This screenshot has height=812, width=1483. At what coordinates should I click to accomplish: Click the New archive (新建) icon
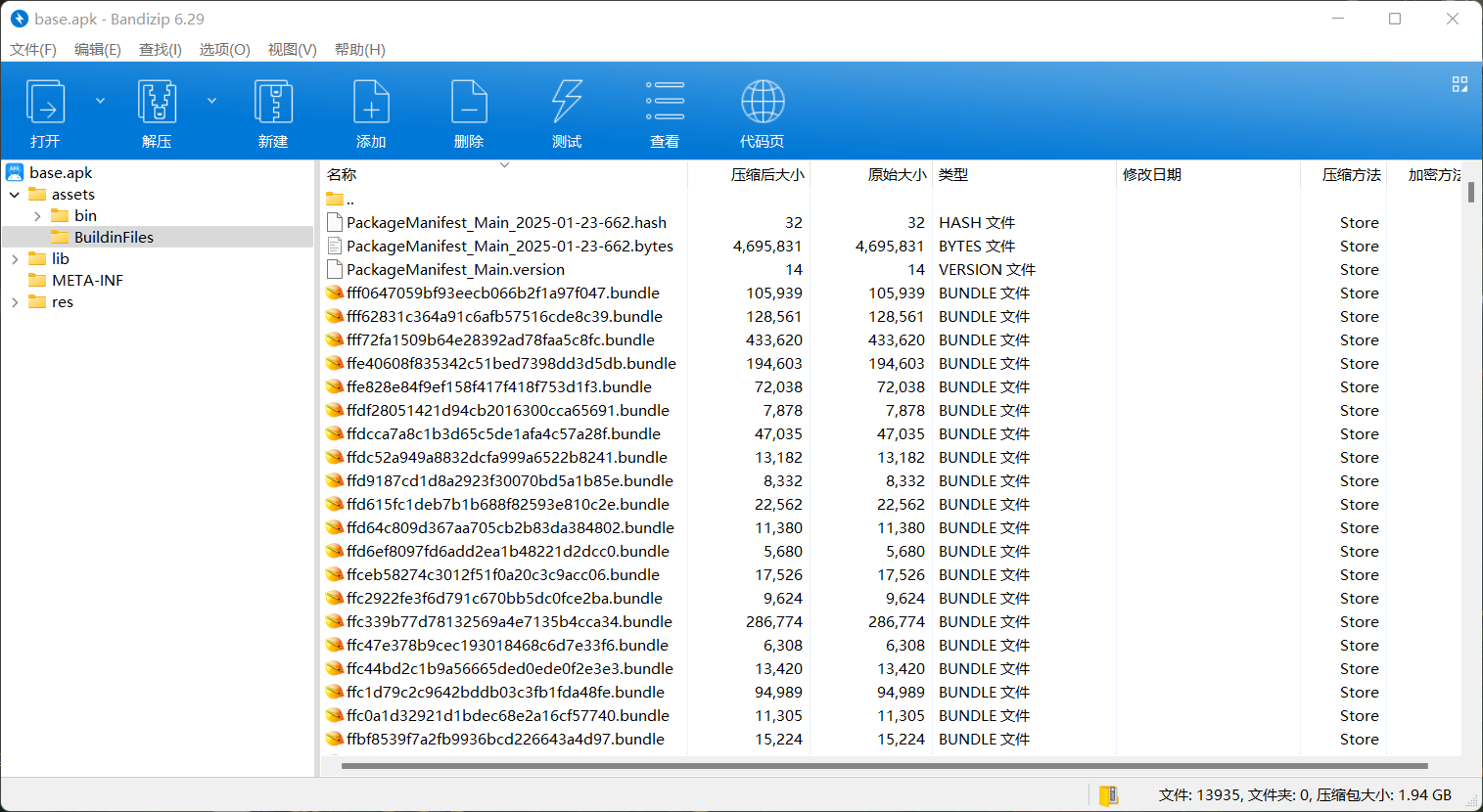[x=273, y=102]
